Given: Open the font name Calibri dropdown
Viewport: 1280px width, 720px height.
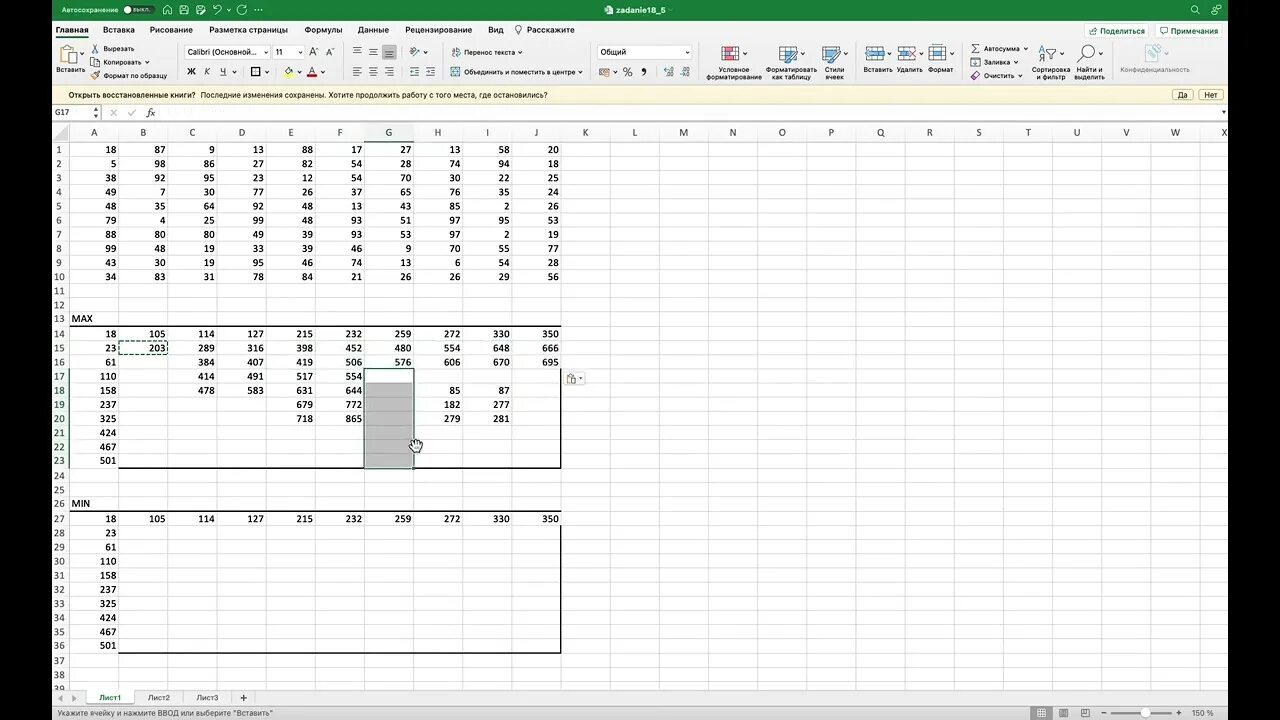Looking at the screenshot, I should pos(266,52).
